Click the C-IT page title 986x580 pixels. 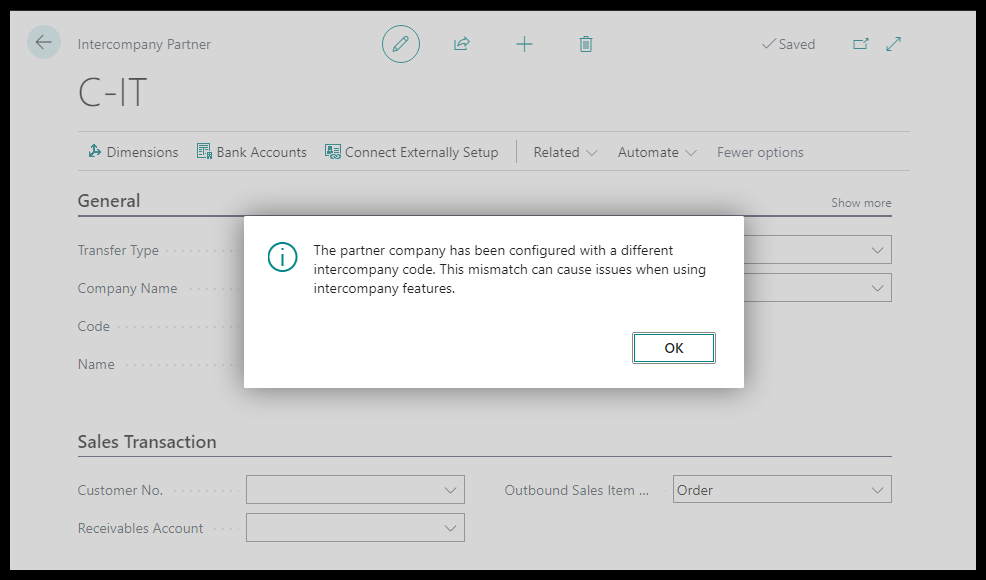(x=112, y=93)
